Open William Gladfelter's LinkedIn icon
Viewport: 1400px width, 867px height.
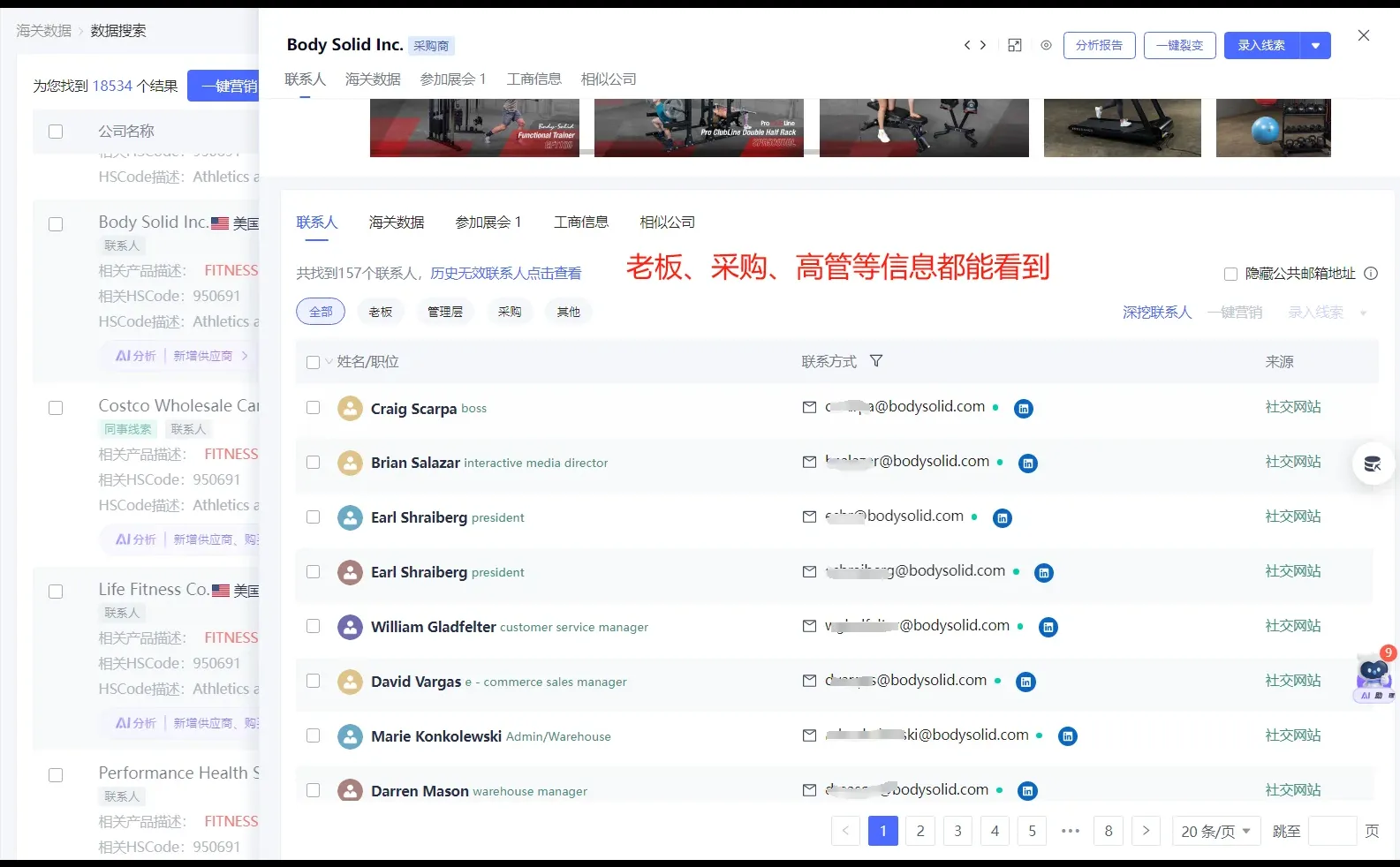tap(1048, 628)
